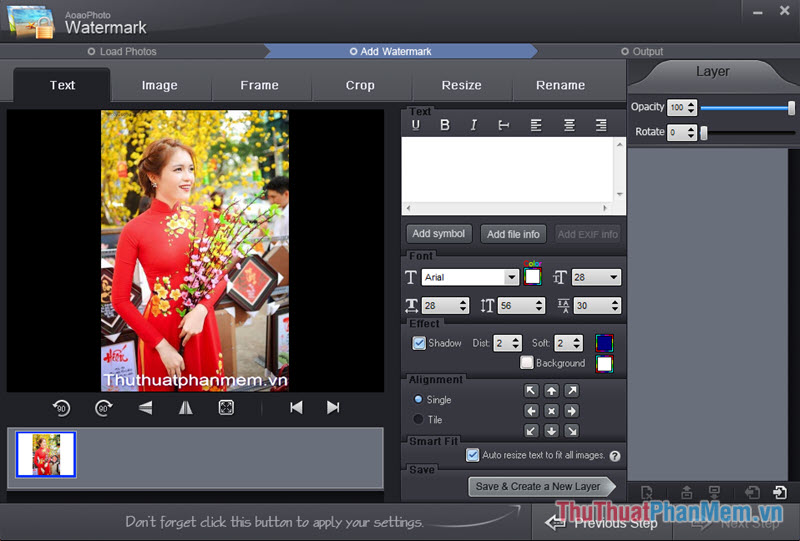Screen dimensions: 800x541
Task: Open Smart Fit help question mark
Action: tap(615, 456)
